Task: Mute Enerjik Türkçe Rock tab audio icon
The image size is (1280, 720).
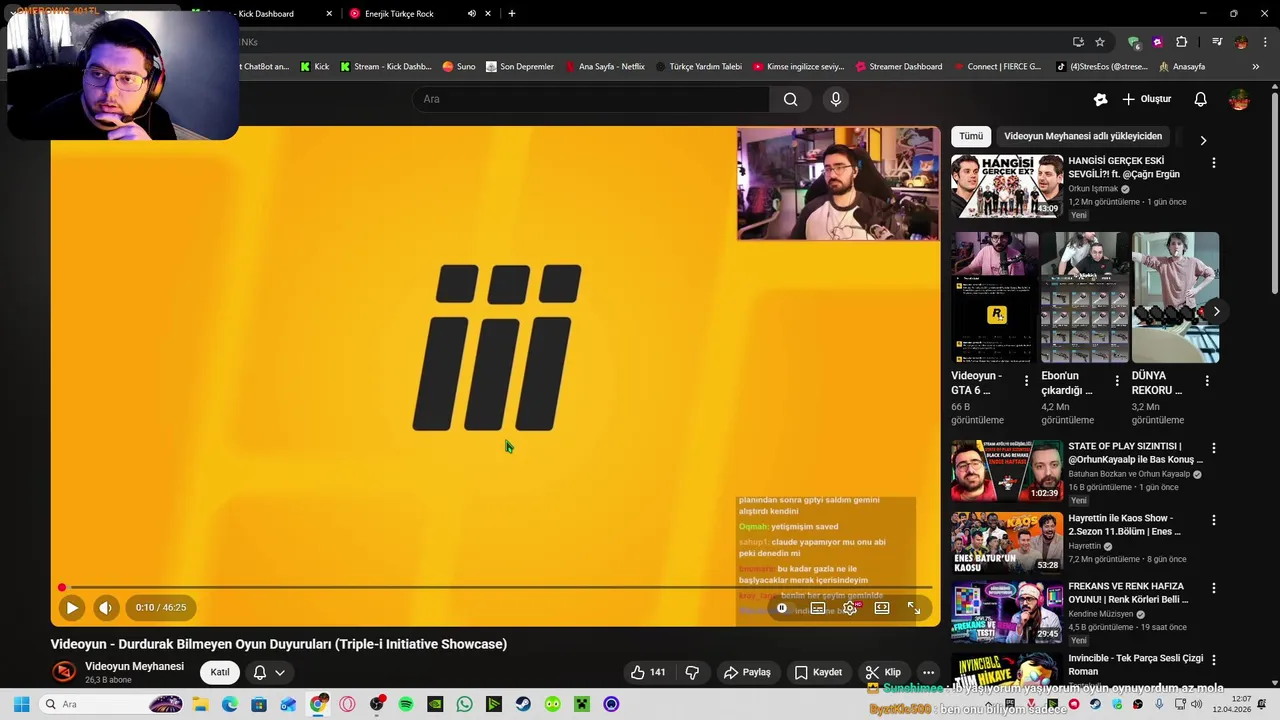Action: click(472, 13)
